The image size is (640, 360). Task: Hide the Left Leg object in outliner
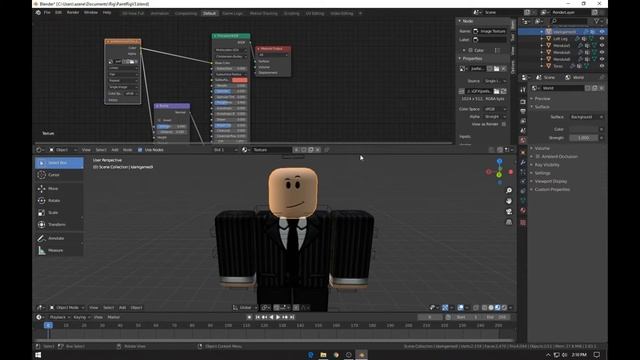click(x=602, y=39)
